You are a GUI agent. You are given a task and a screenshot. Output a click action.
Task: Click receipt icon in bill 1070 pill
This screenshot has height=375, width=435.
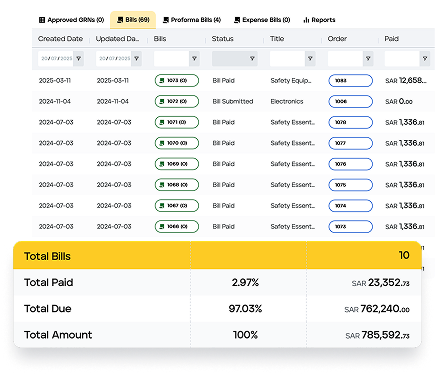162,143
